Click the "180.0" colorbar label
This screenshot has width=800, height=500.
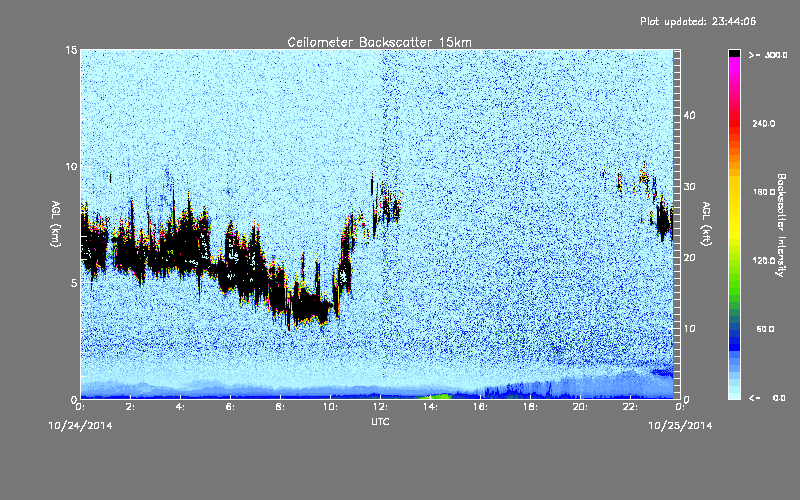point(764,192)
